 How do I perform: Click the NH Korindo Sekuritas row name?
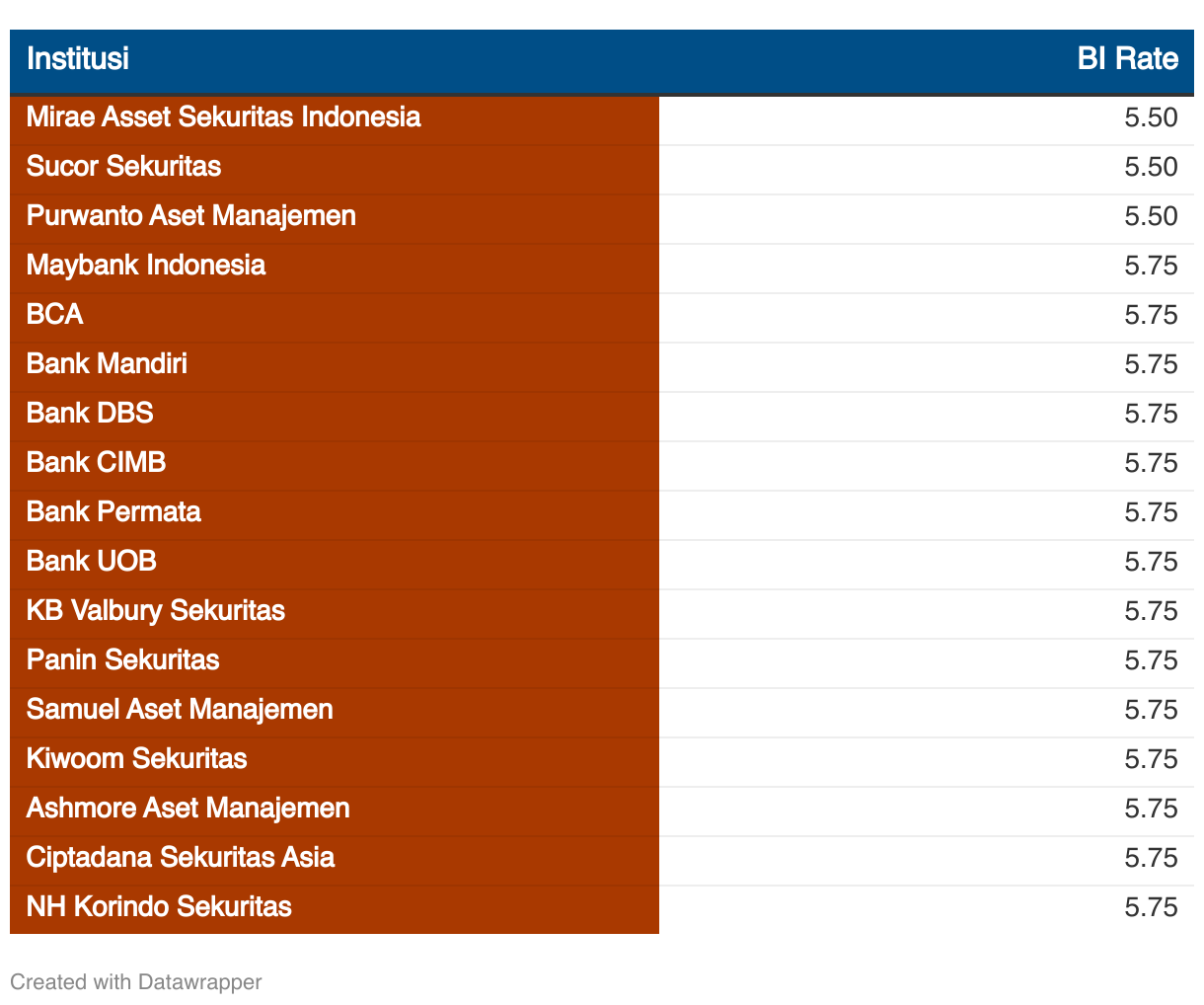coord(159,907)
